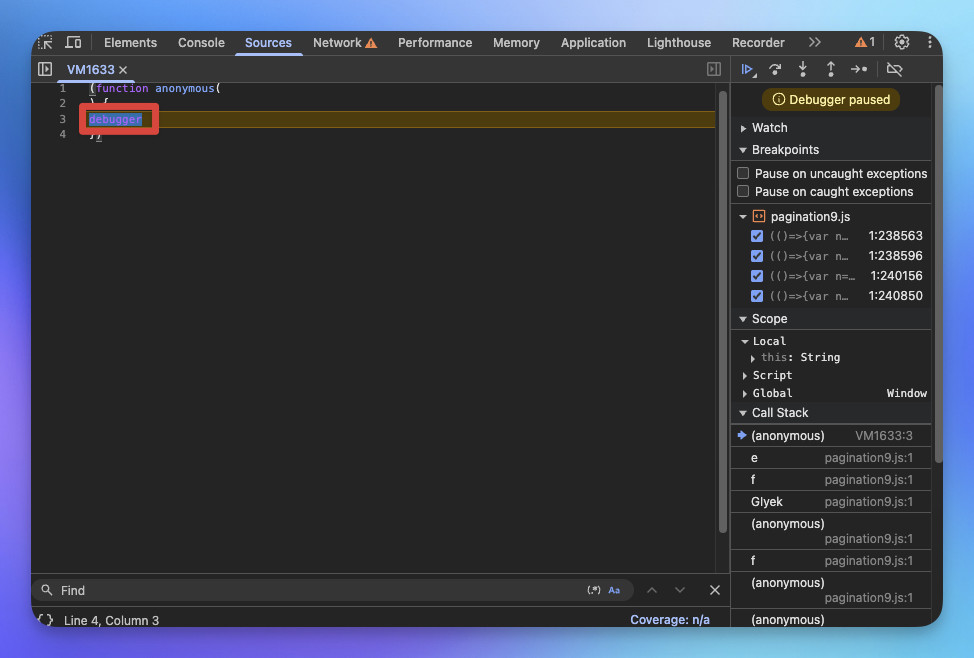974x658 pixels.
Task: Uncheck breakpoint at 1:240156
Action: (x=757, y=276)
